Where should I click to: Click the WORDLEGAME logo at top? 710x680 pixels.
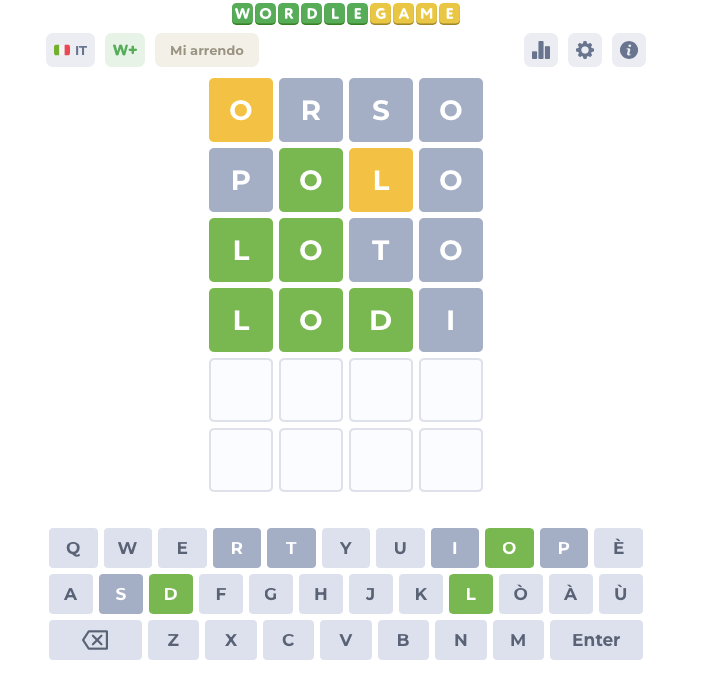(x=346, y=13)
